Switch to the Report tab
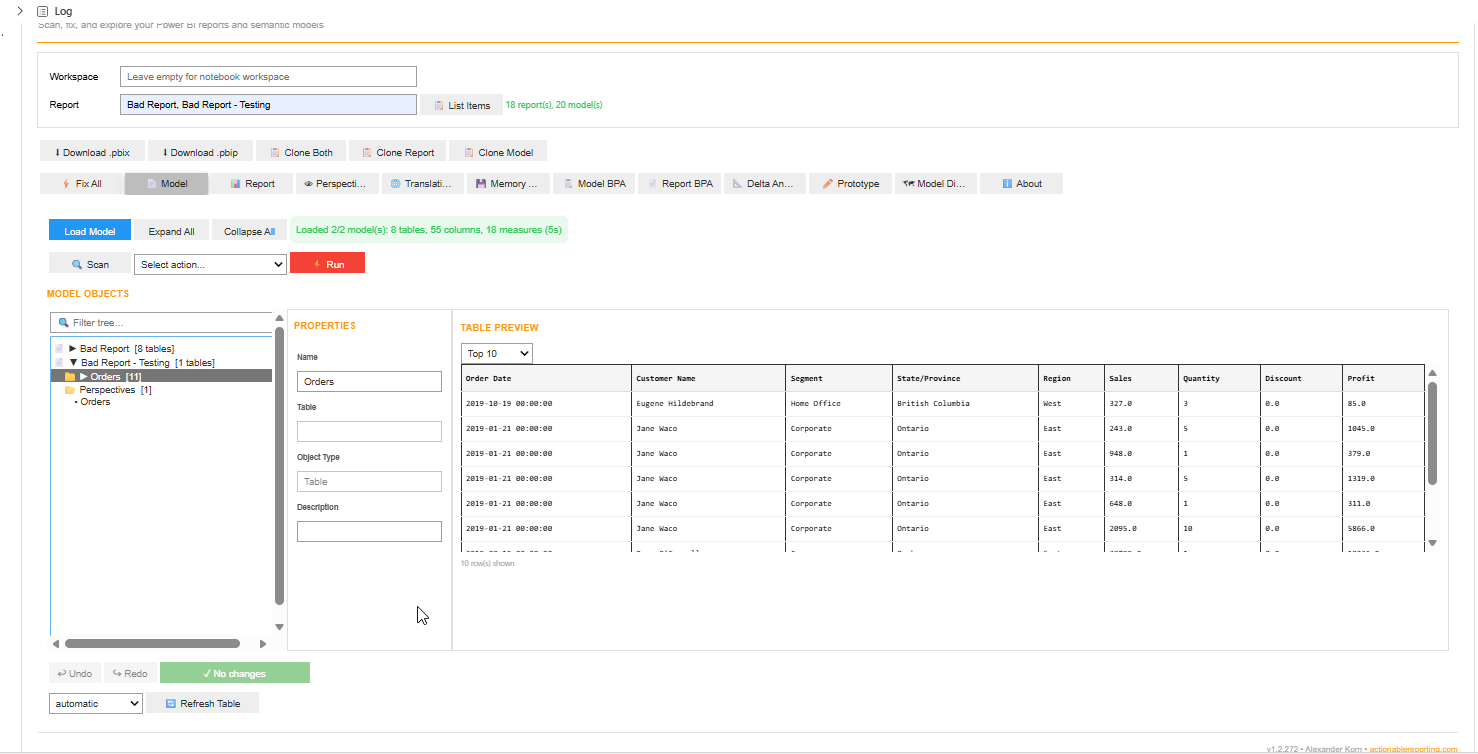This screenshot has width=1478, height=754. [x=252, y=183]
